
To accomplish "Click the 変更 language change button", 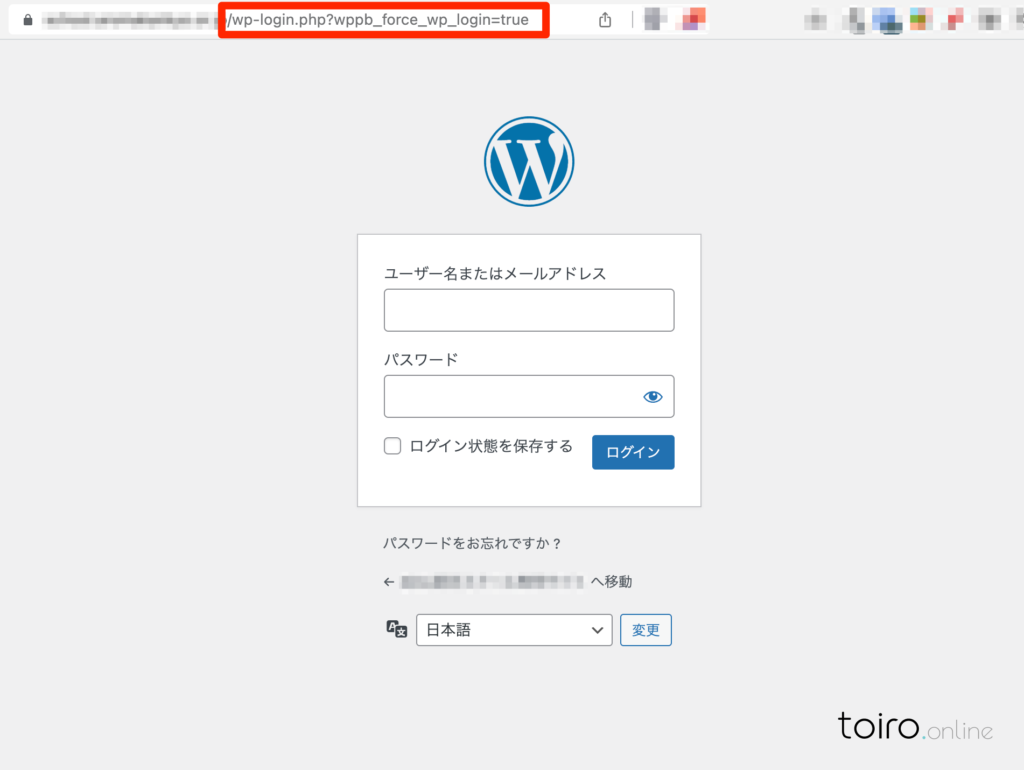I will click(x=646, y=630).
